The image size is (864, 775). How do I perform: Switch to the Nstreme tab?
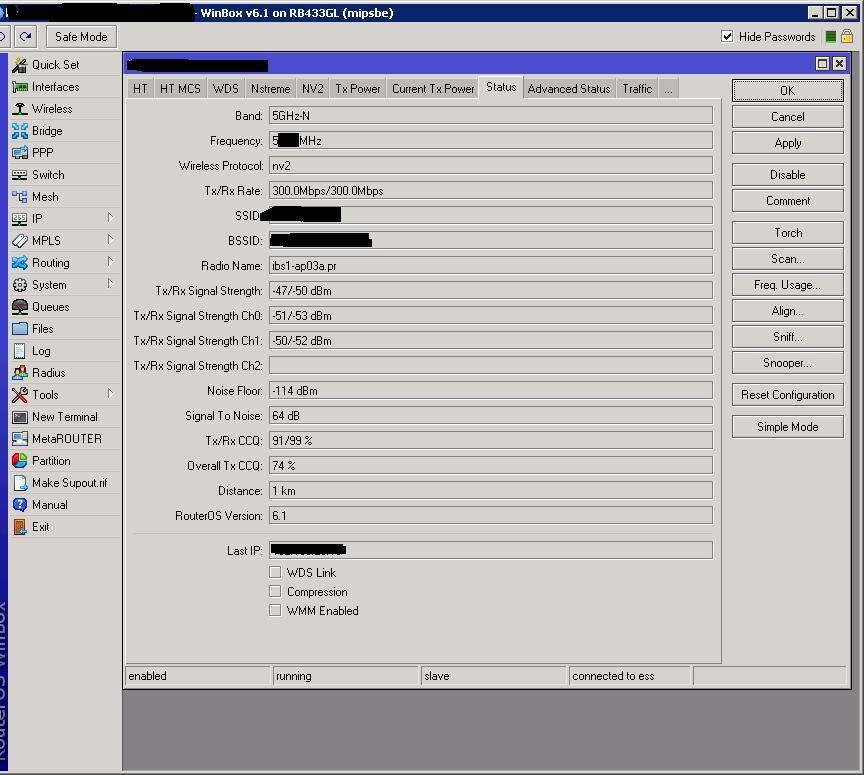(270, 89)
